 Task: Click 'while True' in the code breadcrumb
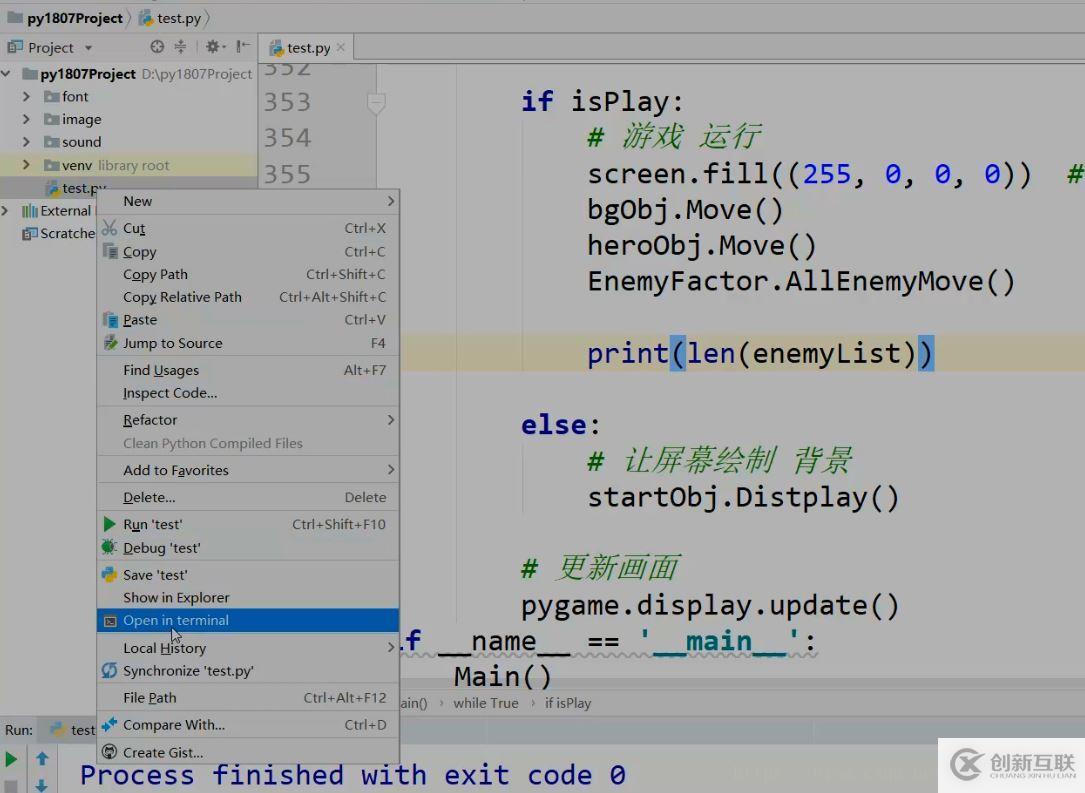pyautogui.click(x=485, y=703)
